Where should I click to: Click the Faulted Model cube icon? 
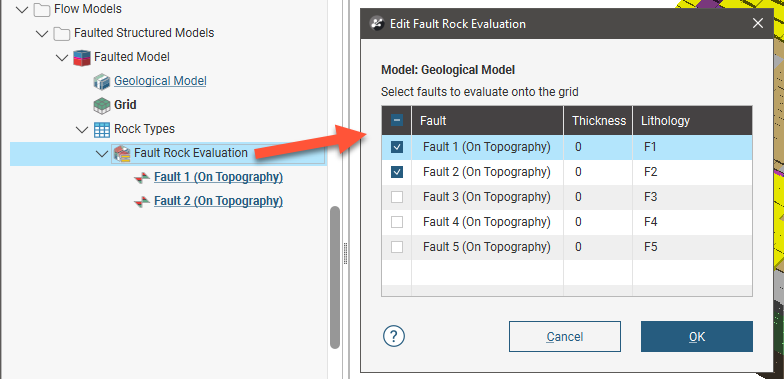[82, 57]
